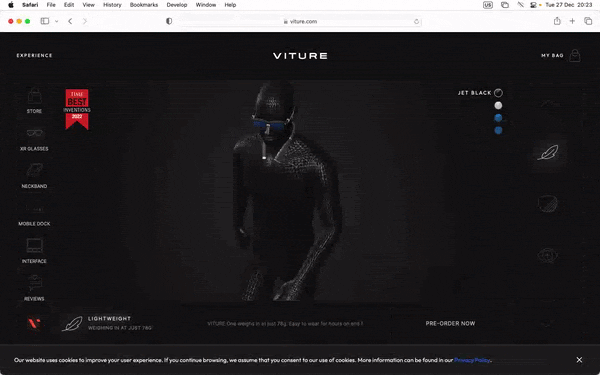
Task: Click the My Bag text link
Action: coord(552,55)
